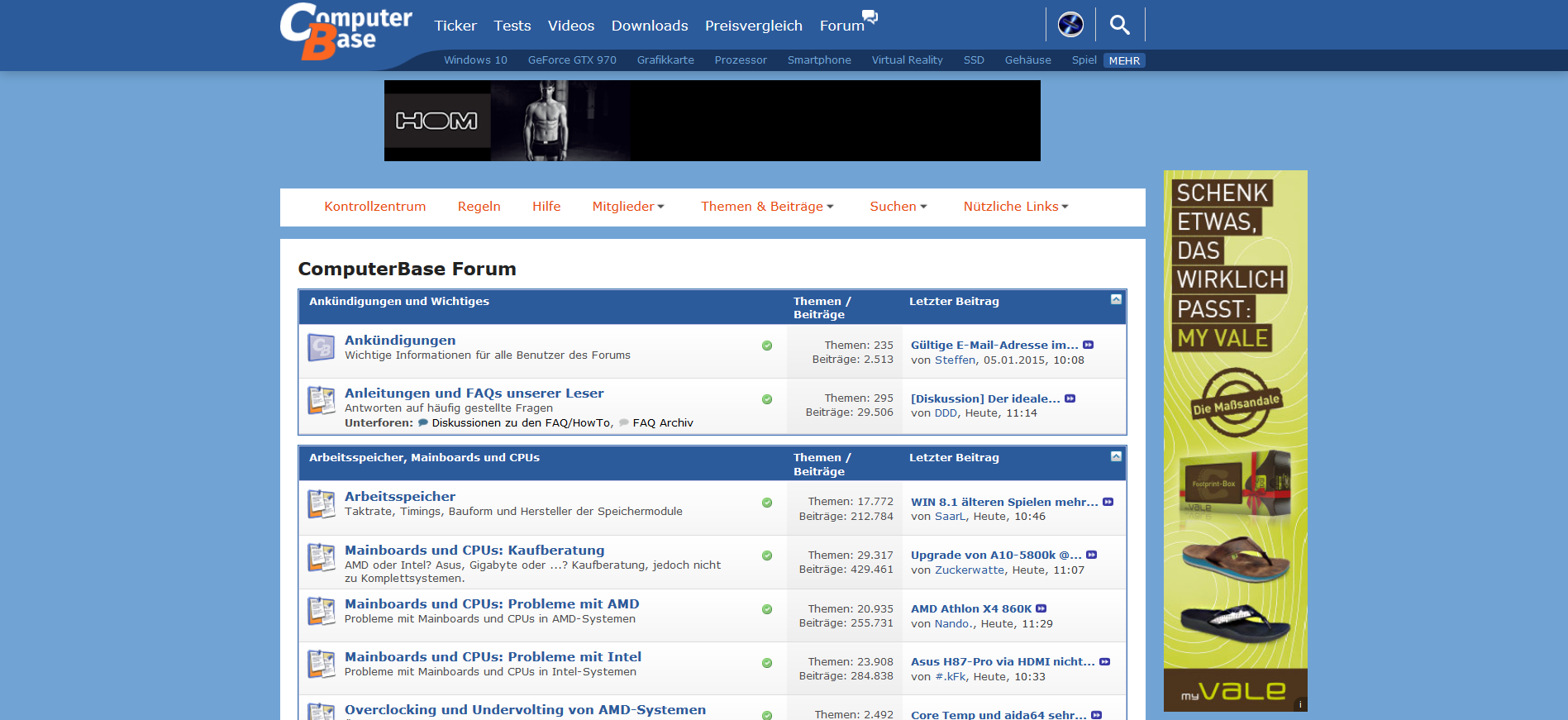1568x720 pixels.
Task: Click the Mainboards Kaufberatung forum icon
Action: point(321,557)
